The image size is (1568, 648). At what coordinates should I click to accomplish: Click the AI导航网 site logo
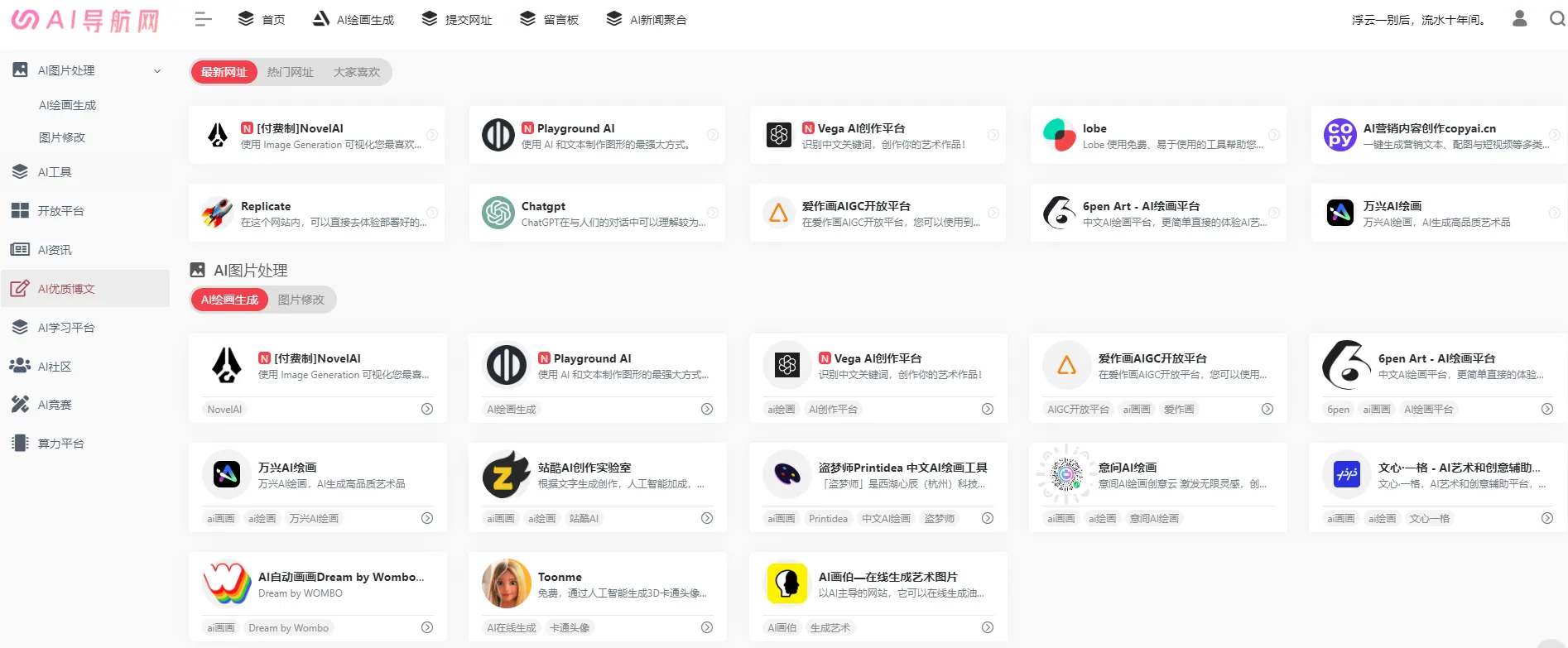85,20
